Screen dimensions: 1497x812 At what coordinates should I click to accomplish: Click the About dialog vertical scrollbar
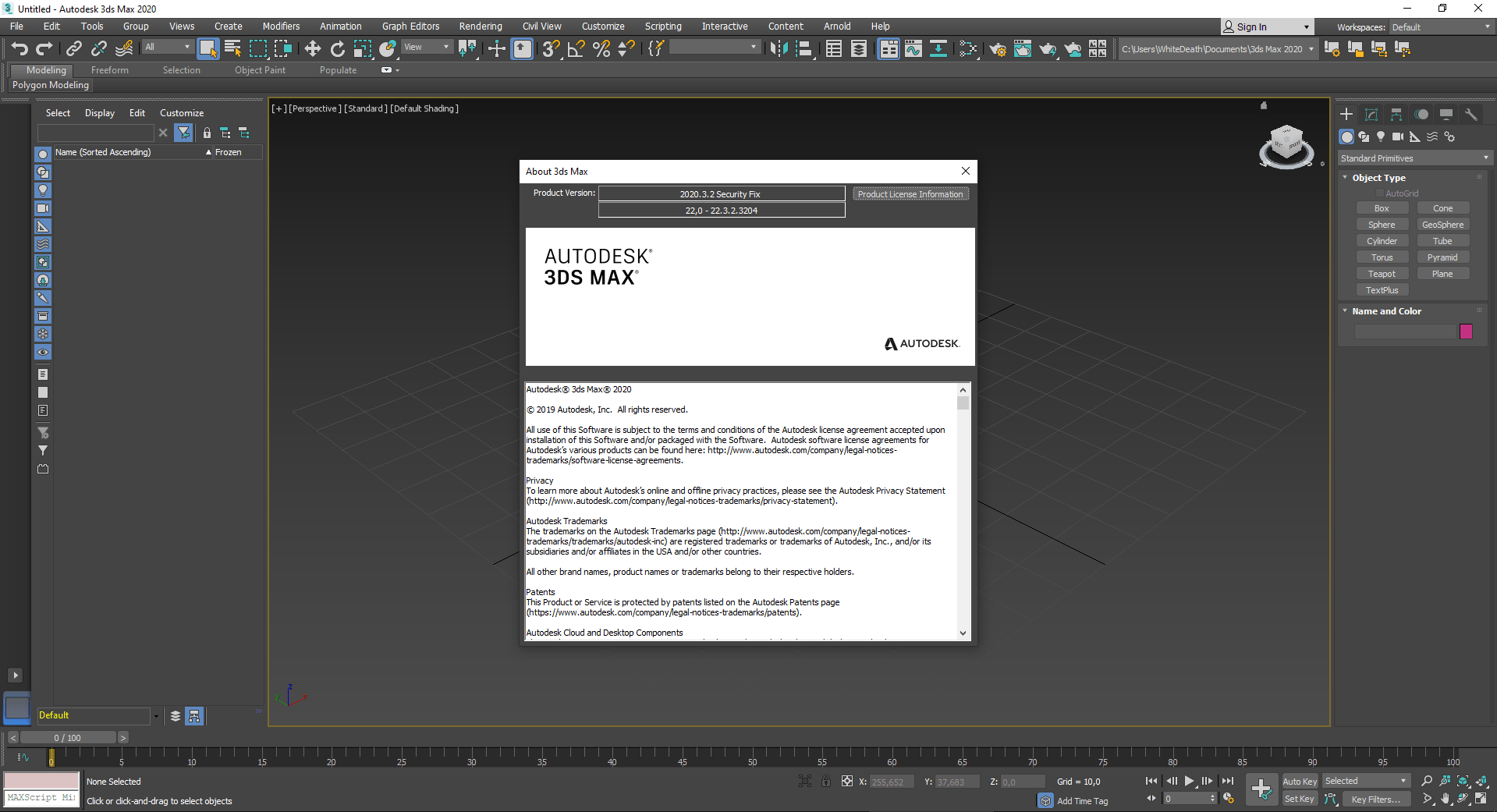pos(963,511)
